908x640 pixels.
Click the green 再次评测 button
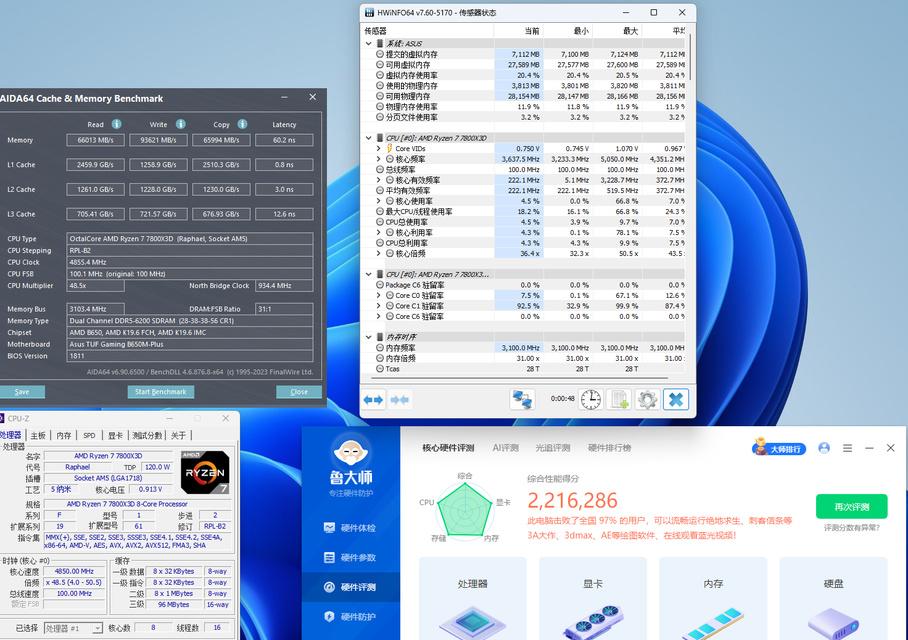pyautogui.click(x=852, y=507)
